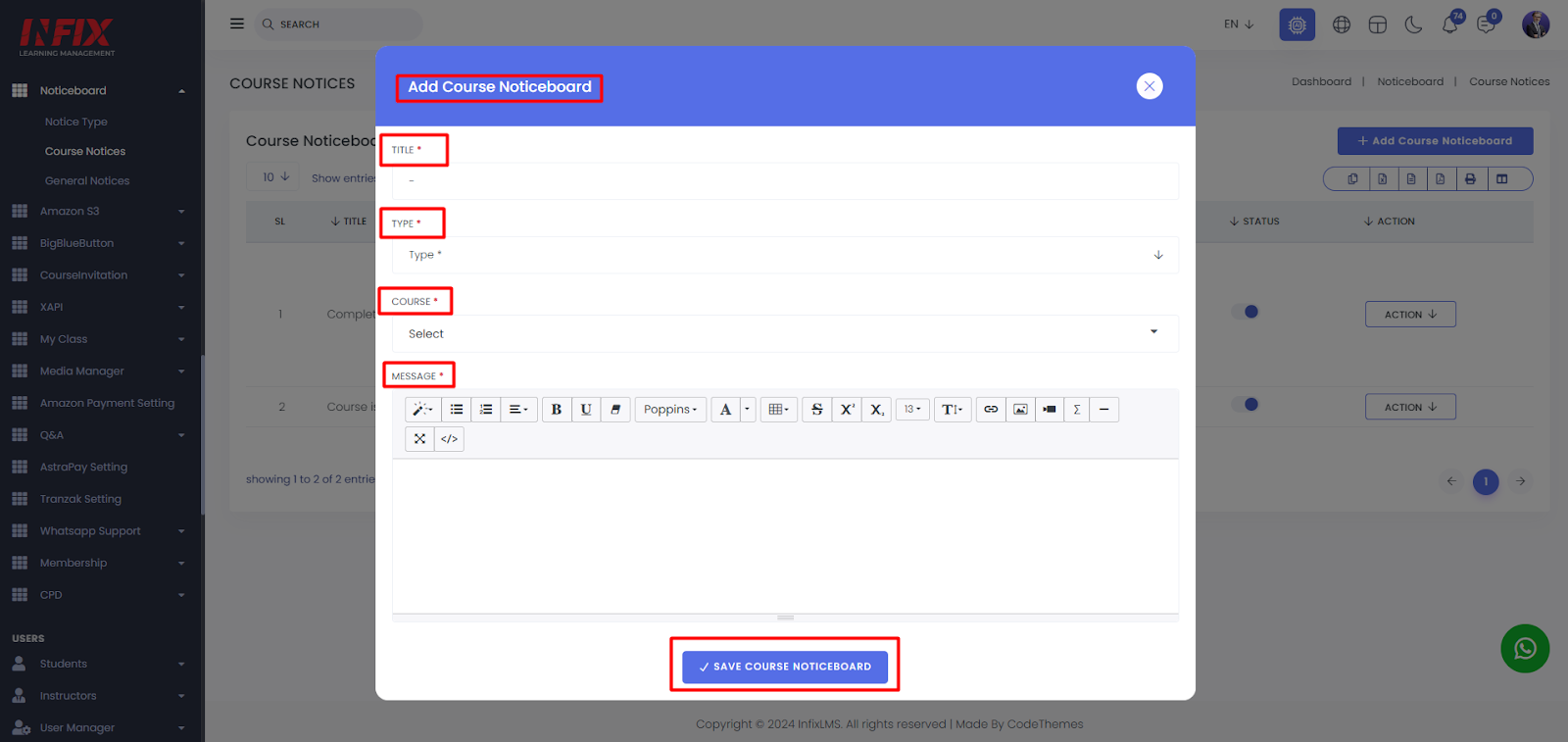
Task: Open the Course Select dropdown
Action: (785, 333)
